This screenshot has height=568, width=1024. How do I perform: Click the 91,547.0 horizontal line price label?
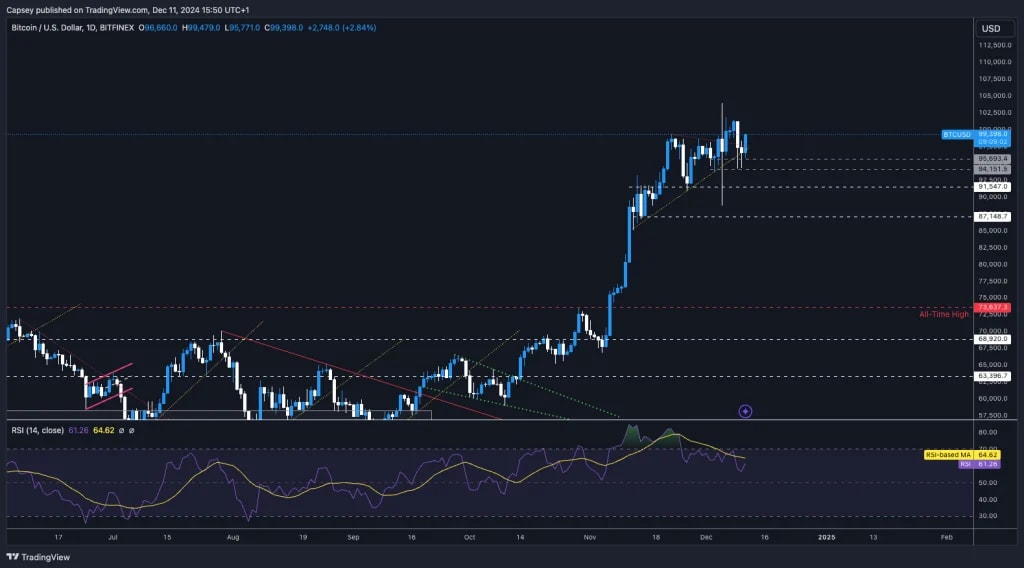pyautogui.click(x=992, y=187)
